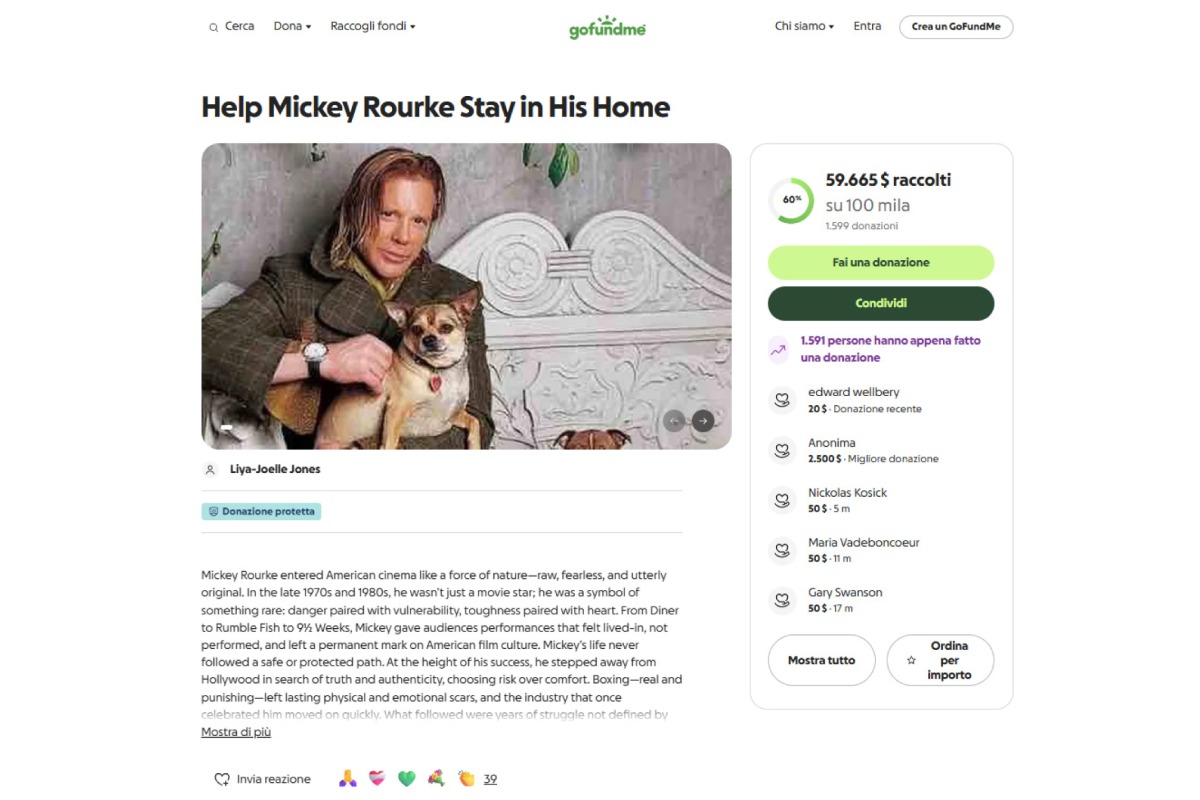Click the 60% progress ring
This screenshot has width=1200, height=800.
click(x=791, y=199)
